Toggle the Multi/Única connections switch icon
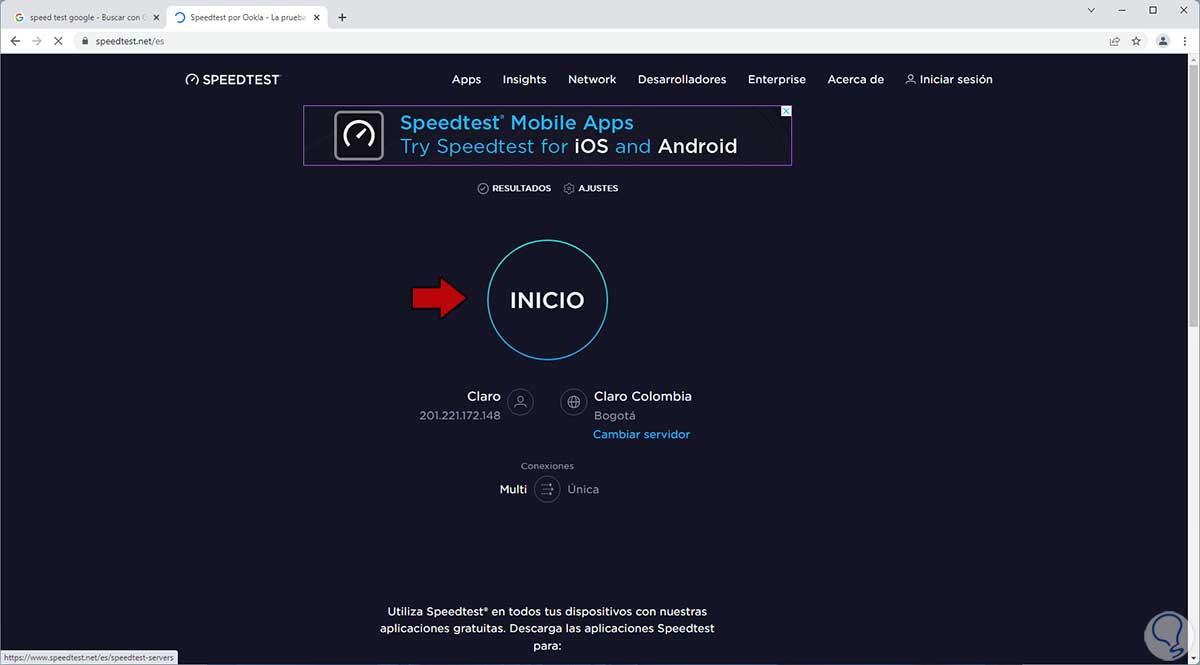Image resolution: width=1200 pixels, height=665 pixels. [547, 489]
